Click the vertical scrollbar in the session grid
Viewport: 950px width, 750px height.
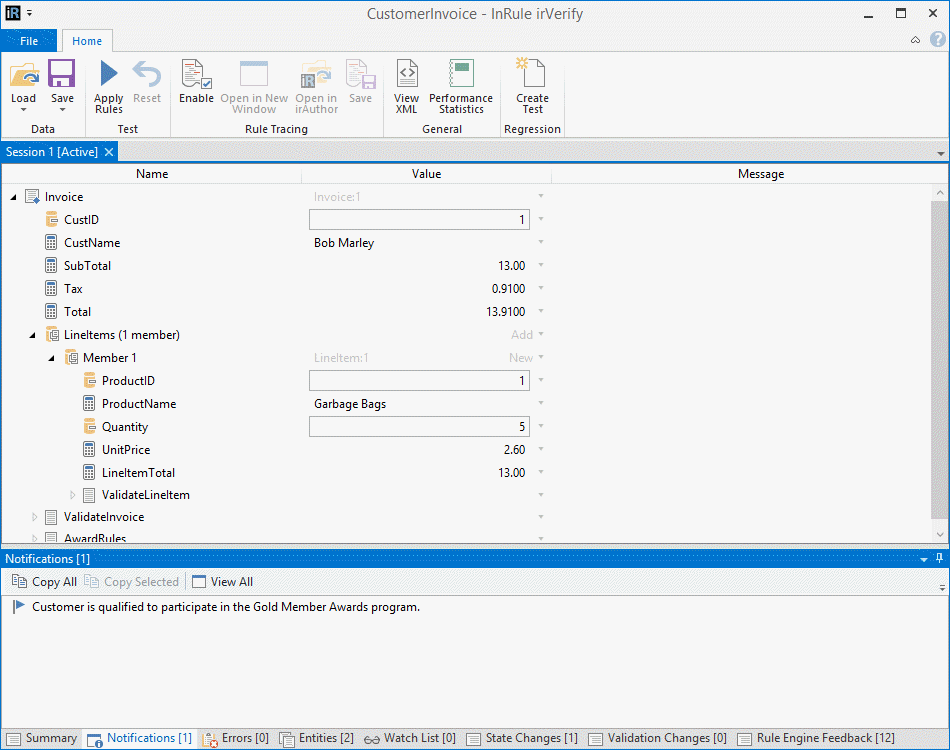(x=939, y=360)
